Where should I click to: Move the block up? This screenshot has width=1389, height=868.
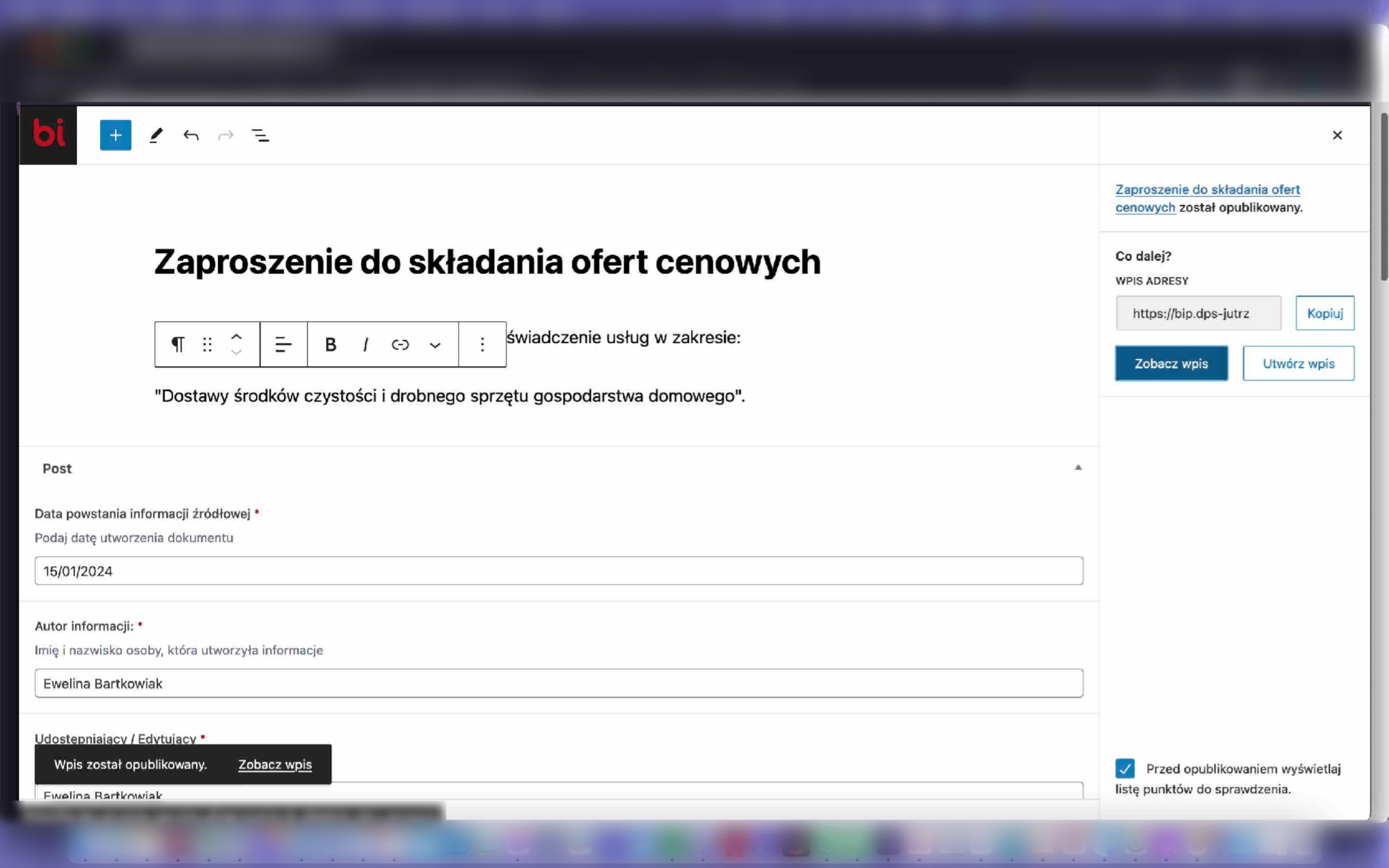pos(236,337)
